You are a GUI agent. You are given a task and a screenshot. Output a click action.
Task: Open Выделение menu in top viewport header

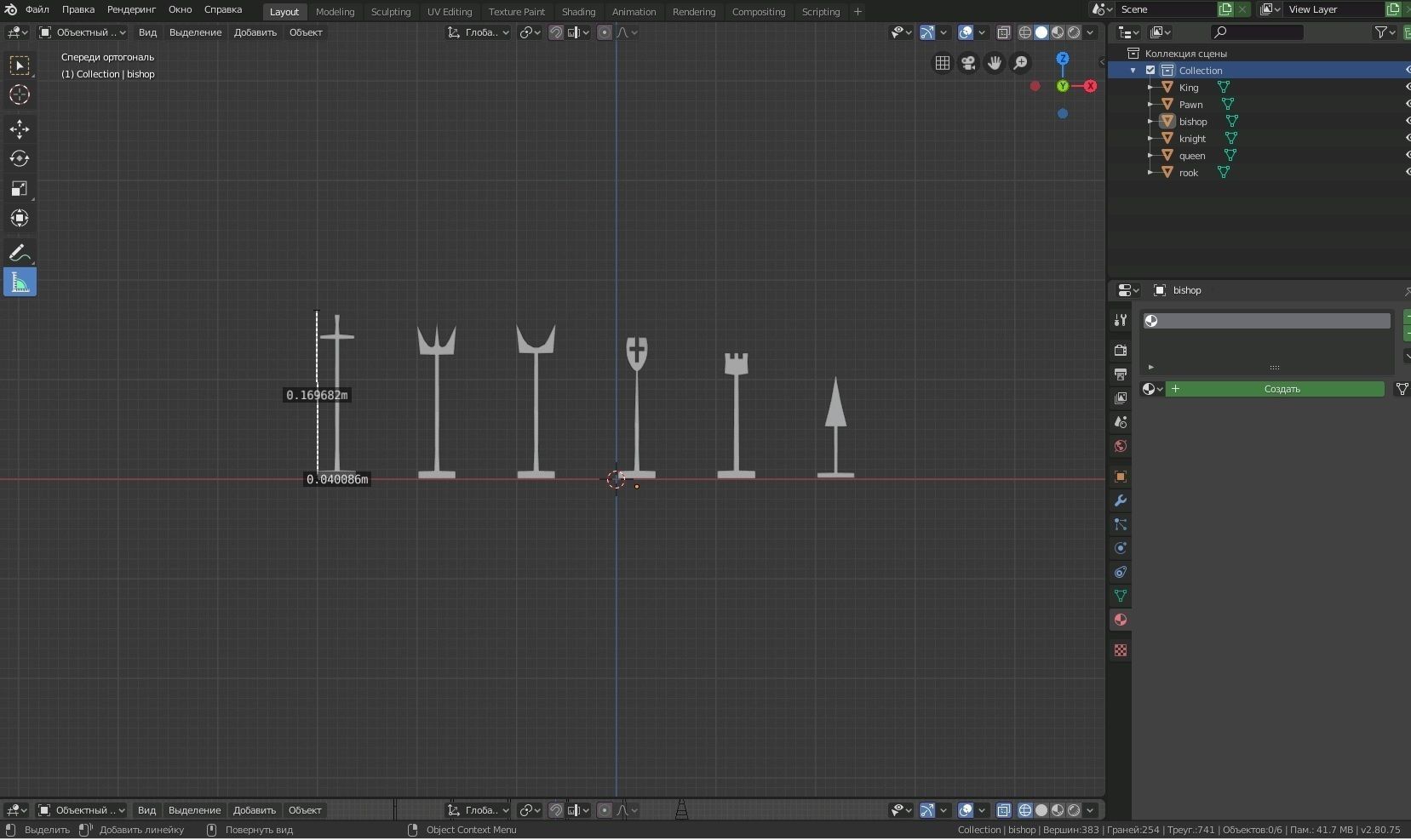(x=195, y=32)
